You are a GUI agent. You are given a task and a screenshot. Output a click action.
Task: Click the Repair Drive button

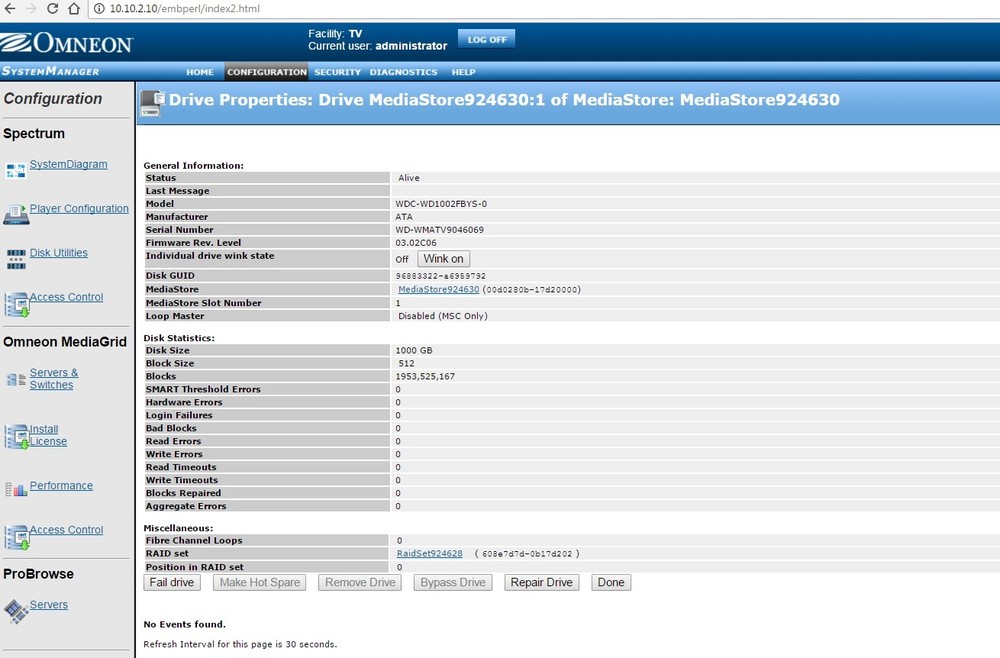pos(541,582)
